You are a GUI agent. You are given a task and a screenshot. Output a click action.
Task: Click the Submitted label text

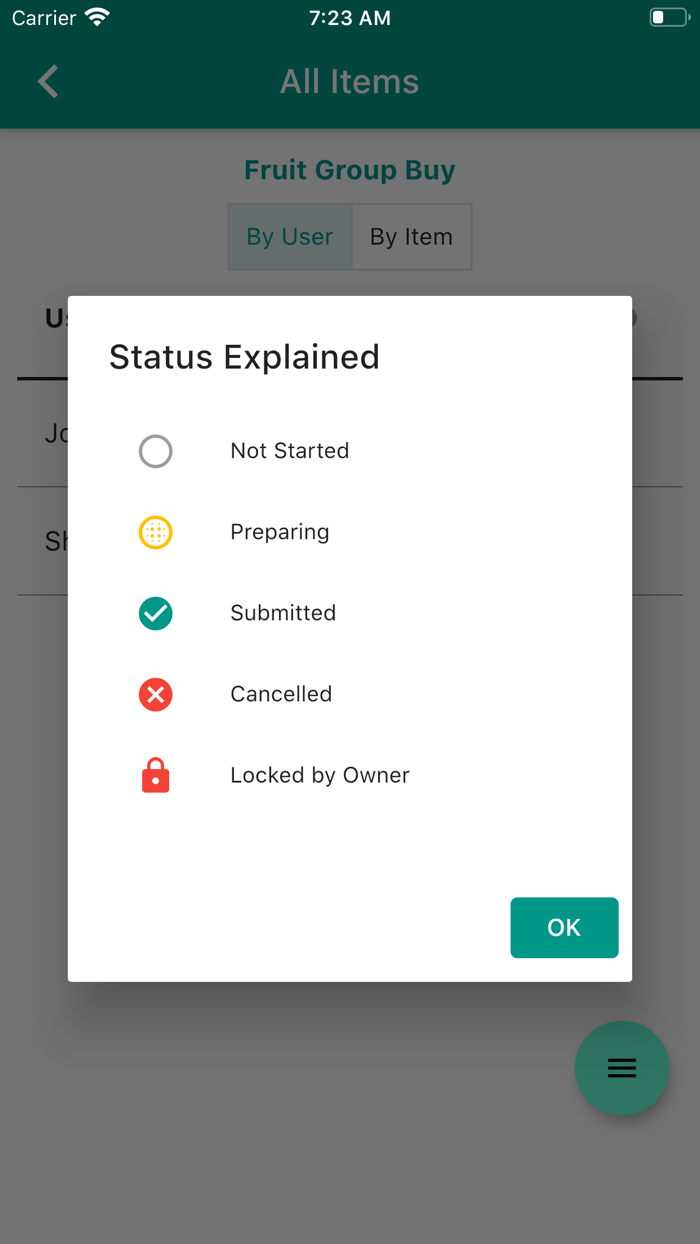283,613
